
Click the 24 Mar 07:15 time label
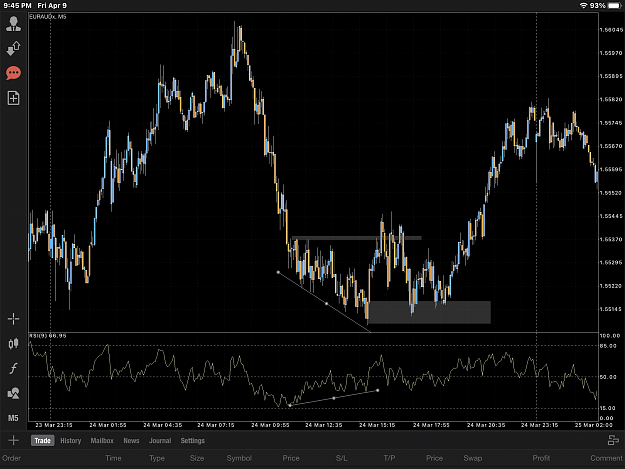coord(216,425)
